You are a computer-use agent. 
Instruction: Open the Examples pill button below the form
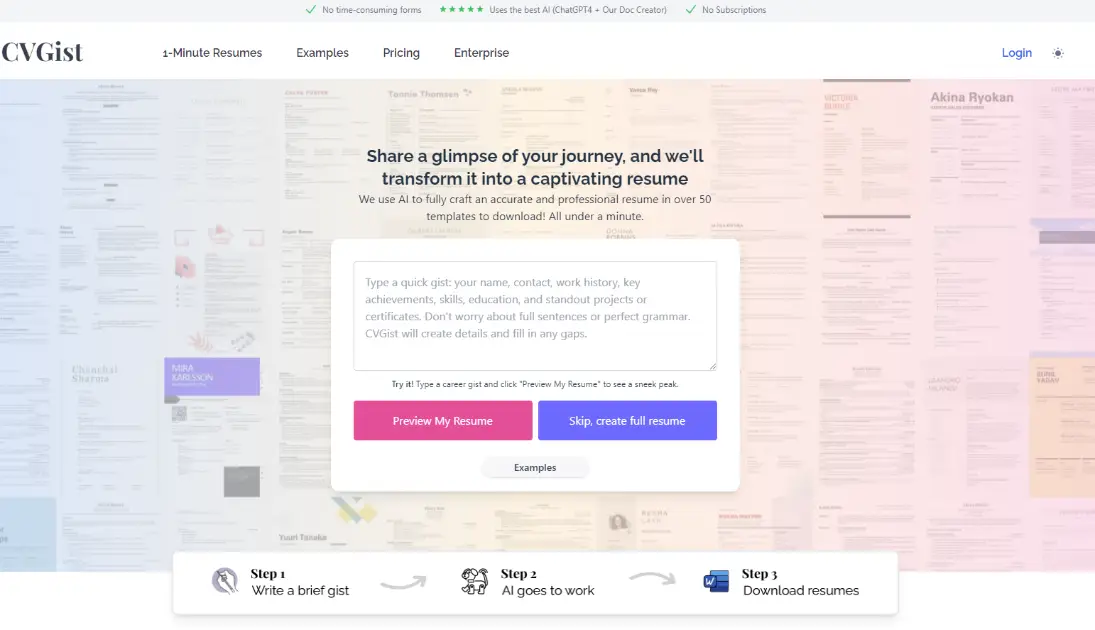(535, 468)
